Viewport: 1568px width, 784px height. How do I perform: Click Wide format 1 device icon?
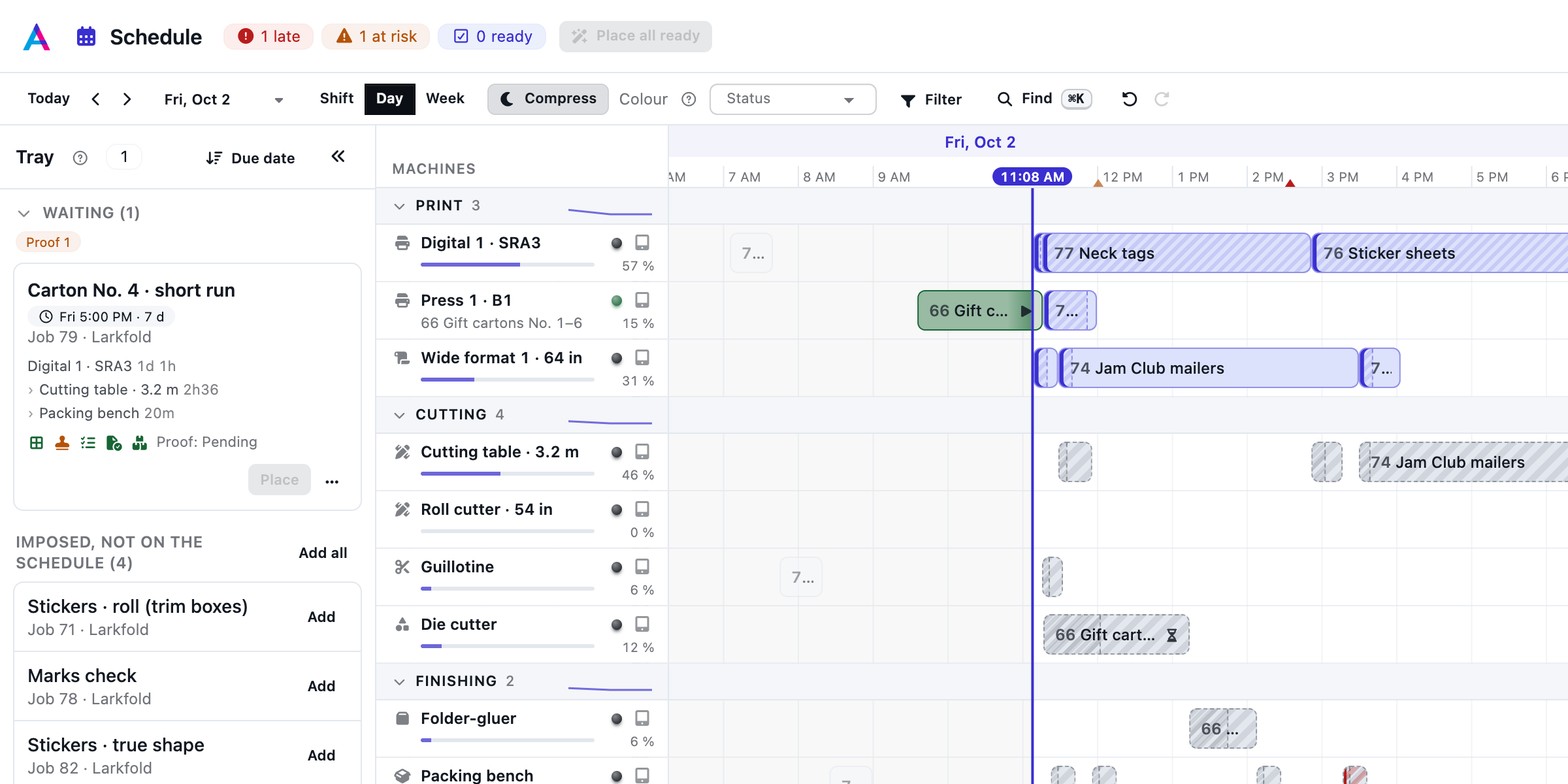(x=642, y=358)
